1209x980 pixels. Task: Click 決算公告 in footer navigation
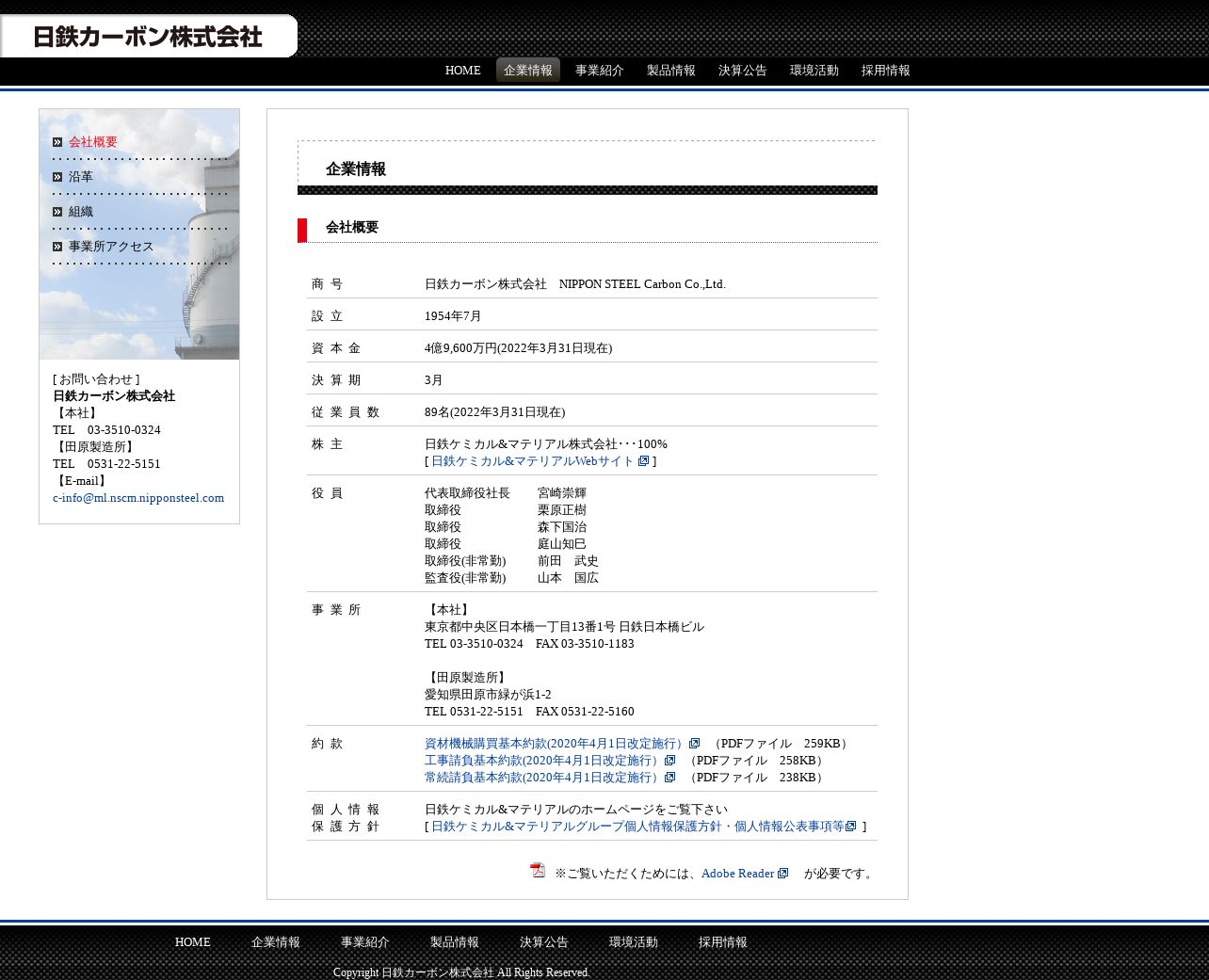544,942
